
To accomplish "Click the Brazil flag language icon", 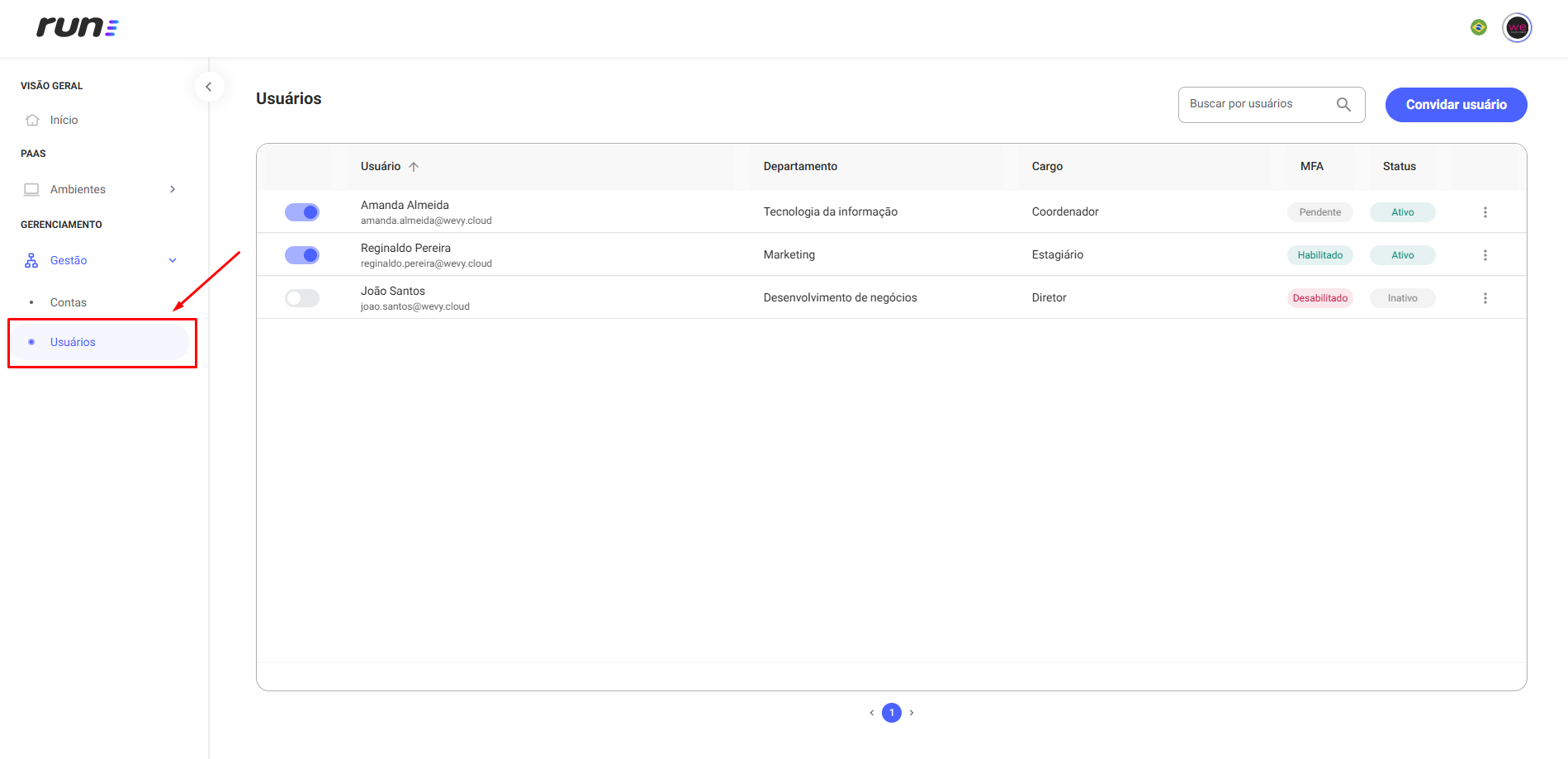I will [x=1478, y=27].
